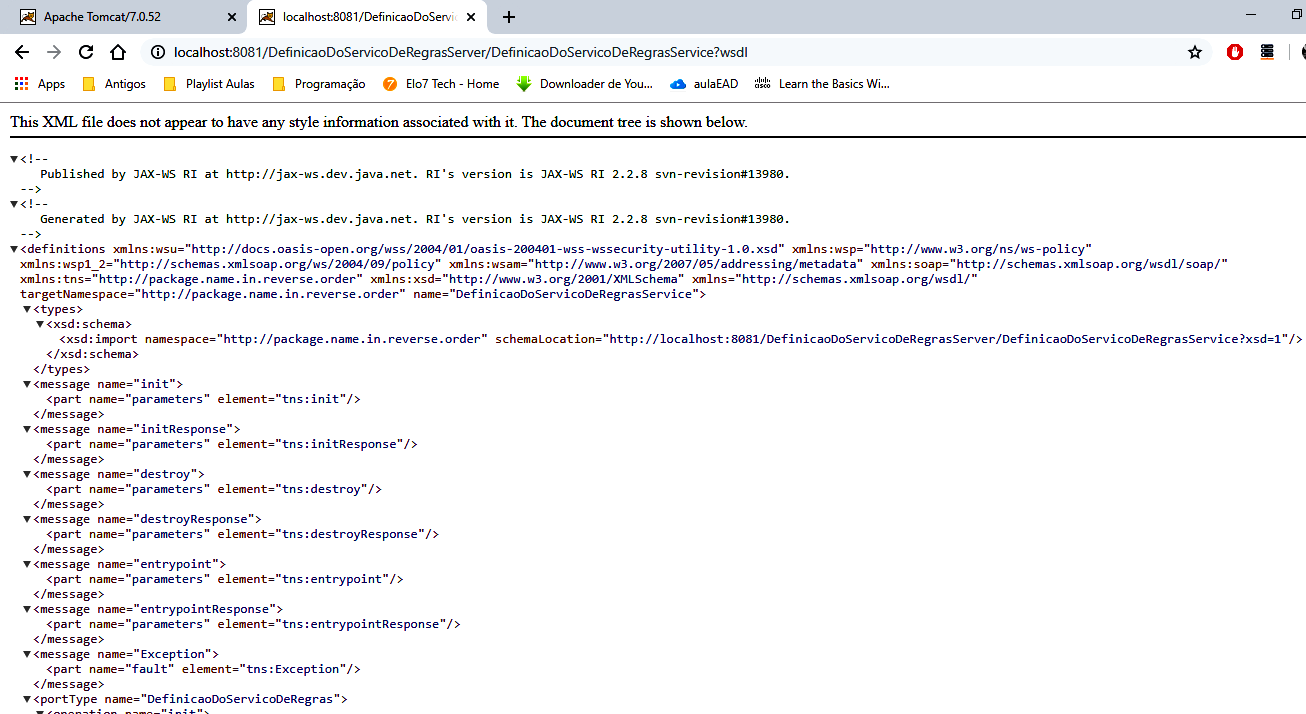This screenshot has width=1306, height=714.
Task: Open the Elo7 Tech - Home bookmark icon
Action: click(x=390, y=84)
